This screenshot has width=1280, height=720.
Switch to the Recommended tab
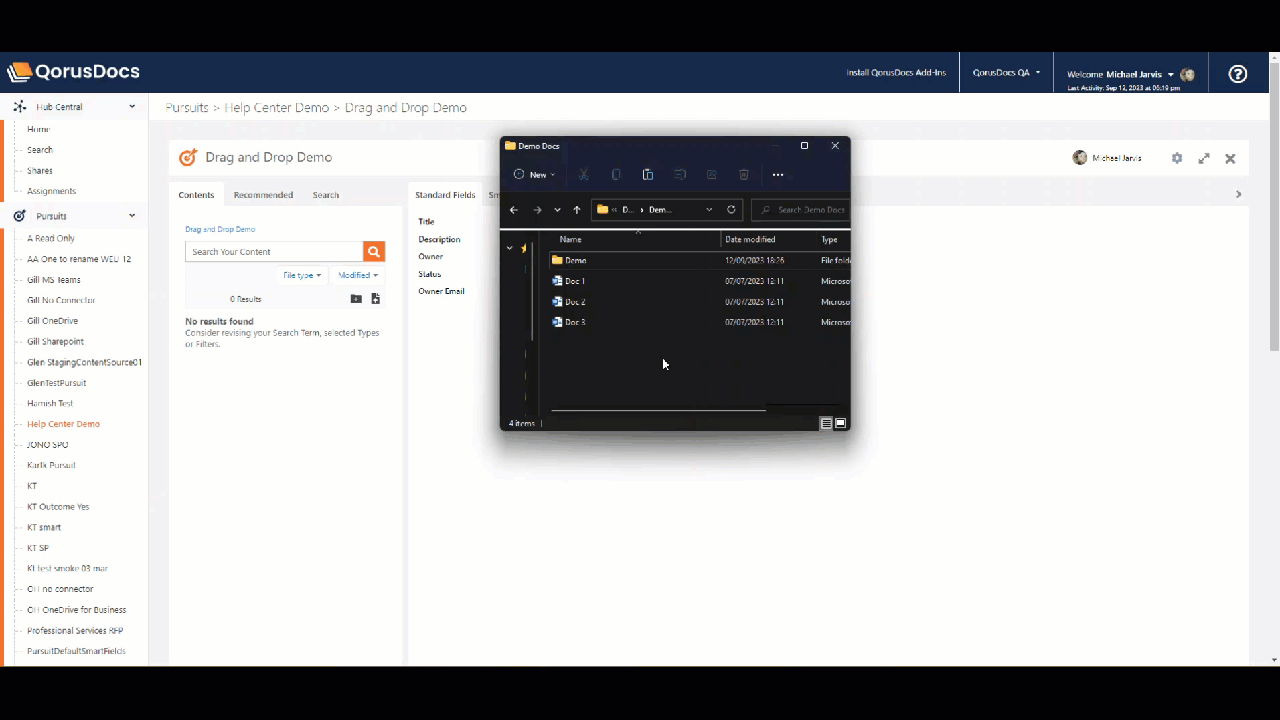263,195
